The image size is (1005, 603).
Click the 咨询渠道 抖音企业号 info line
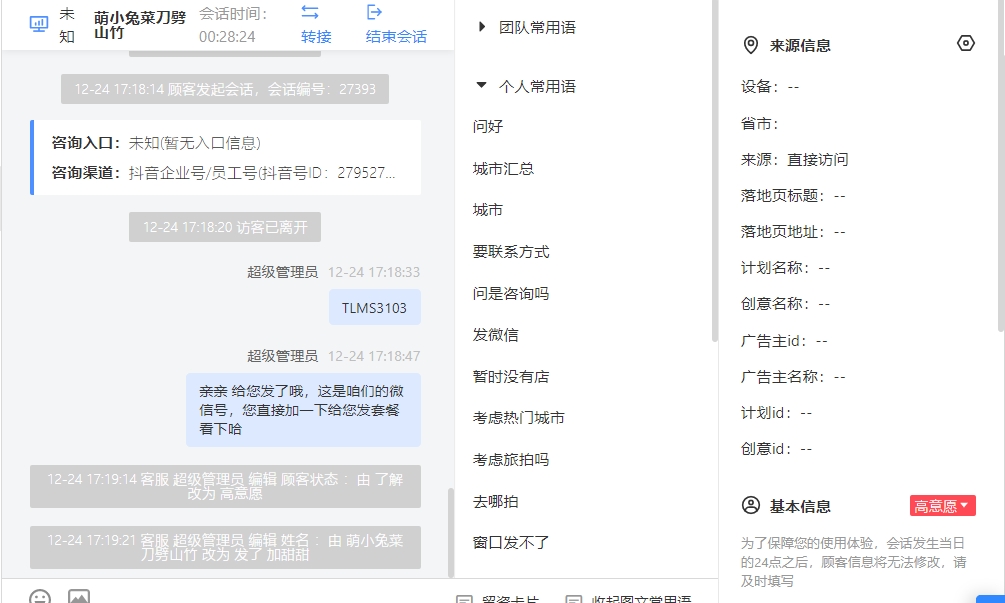click(224, 173)
